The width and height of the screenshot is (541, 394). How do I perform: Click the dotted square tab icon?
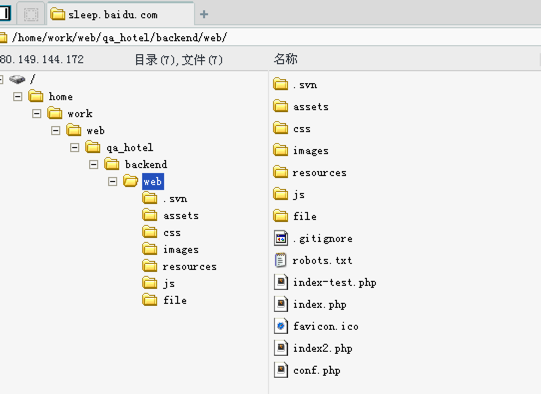coord(31,14)
